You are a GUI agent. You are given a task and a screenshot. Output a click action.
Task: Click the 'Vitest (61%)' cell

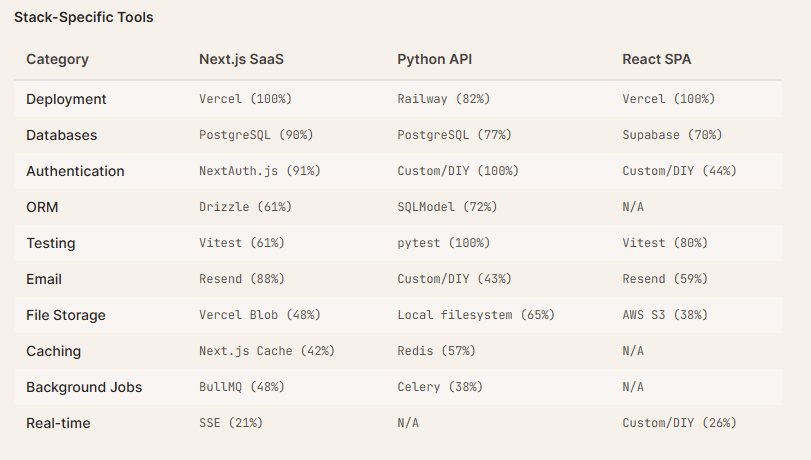point(242,243)
